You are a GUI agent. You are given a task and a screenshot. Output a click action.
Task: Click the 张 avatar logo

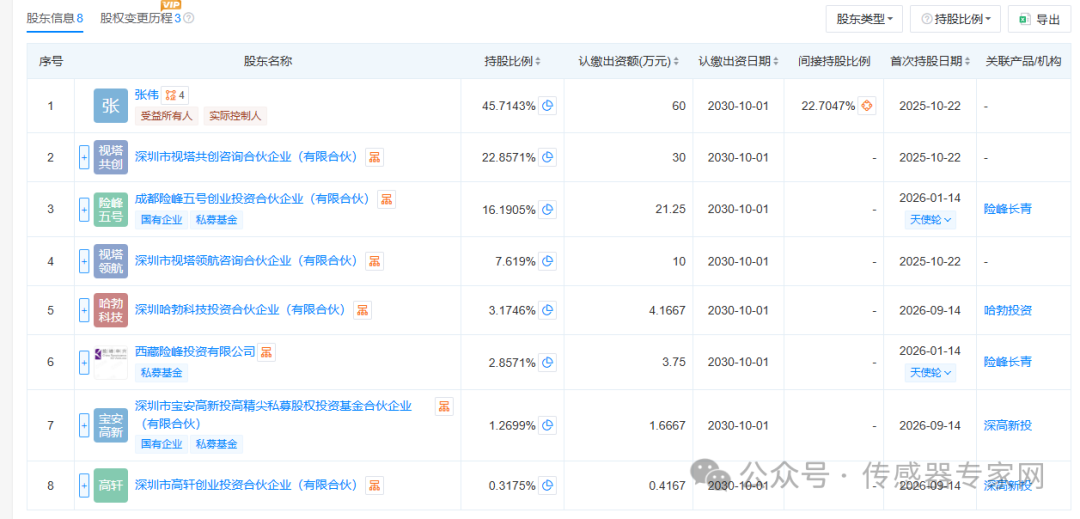111,106
